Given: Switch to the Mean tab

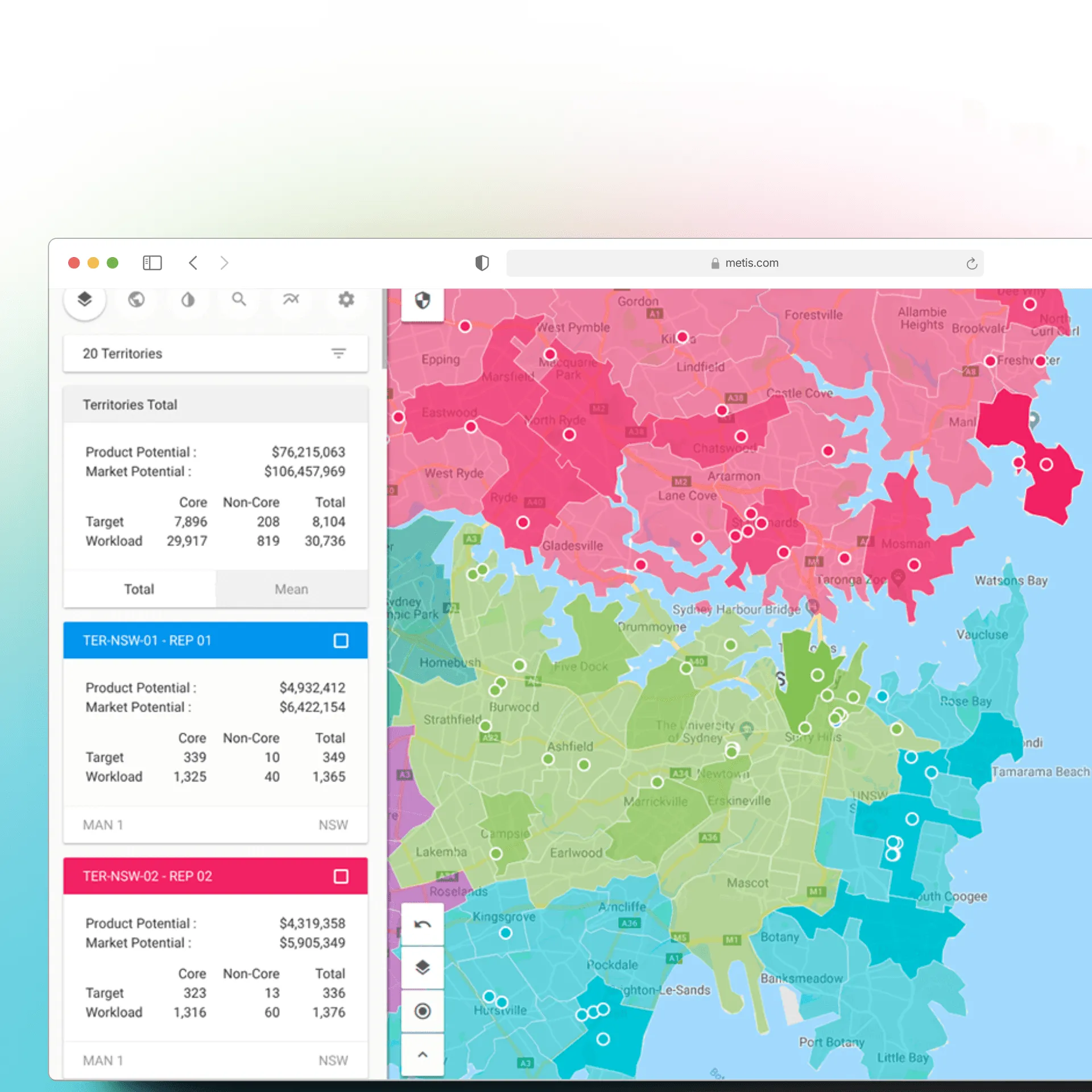Looking at the screenshot, I should point(292,589).
